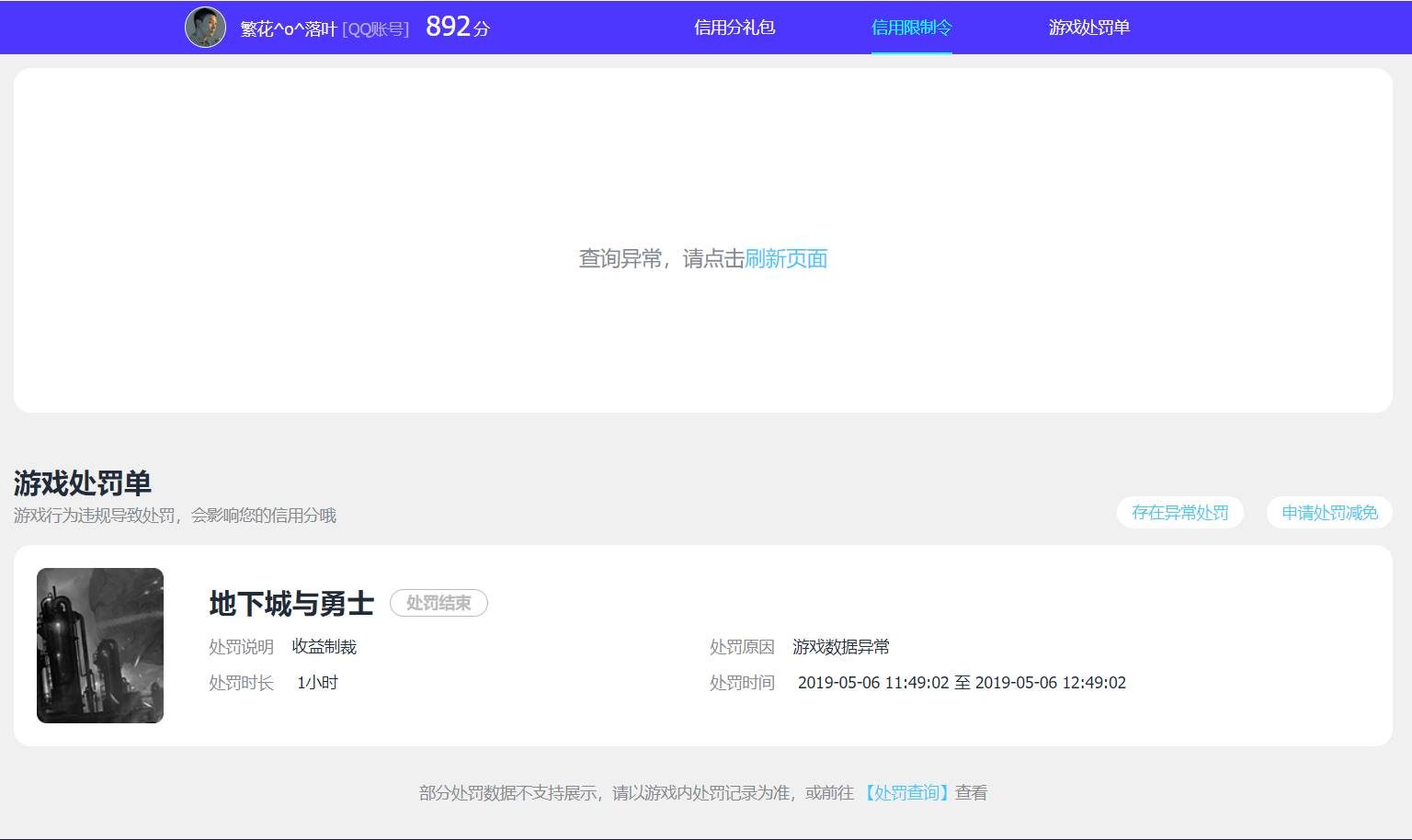The height and width of the screenshot is (840, 1412).
Task: Click the 刷新页面 link
Action: coord(786,258)
